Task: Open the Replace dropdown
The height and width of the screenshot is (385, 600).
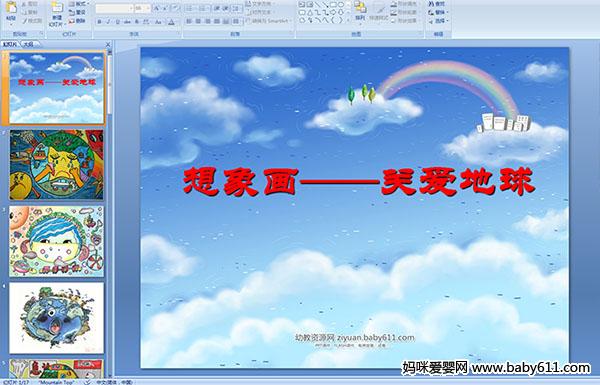Action: click(x=438, y=12)
